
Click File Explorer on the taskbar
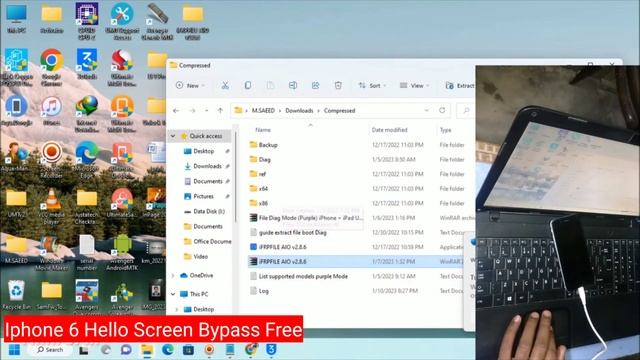[147, 350]
